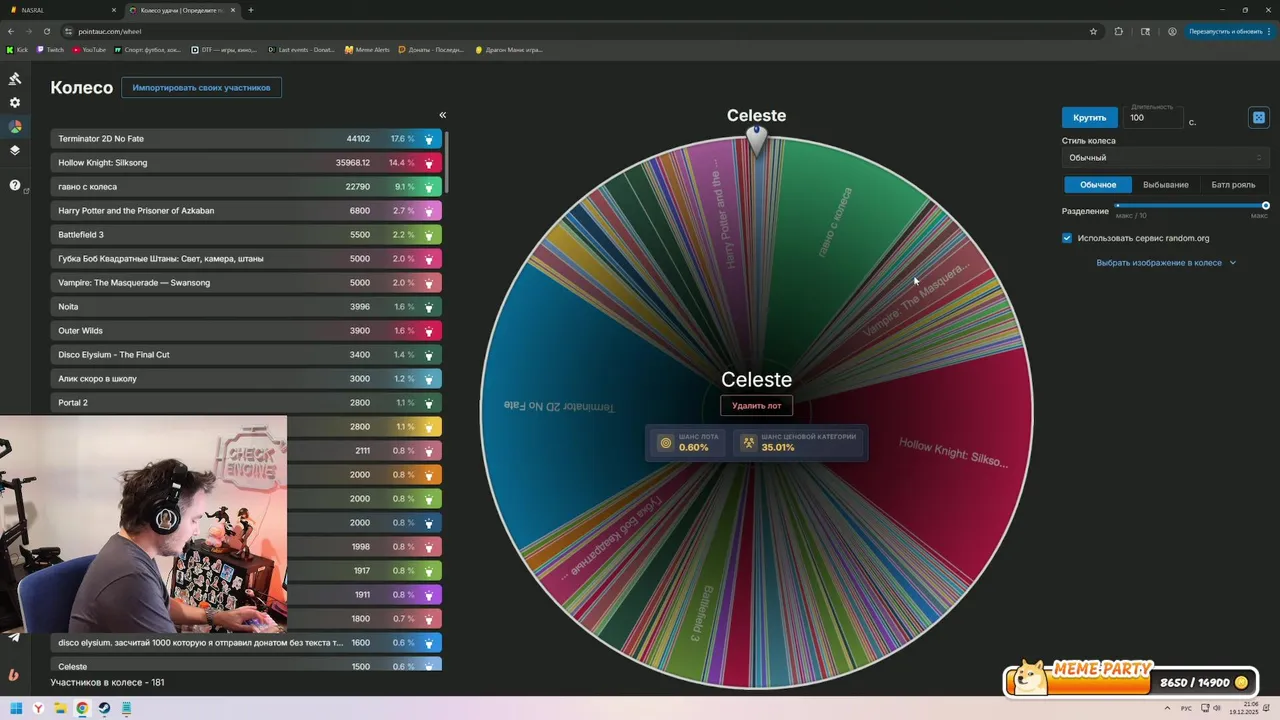Toggle the random.org service checkbox
The height and width of the screenshot is (720, 1280).
pos(1067,238)
